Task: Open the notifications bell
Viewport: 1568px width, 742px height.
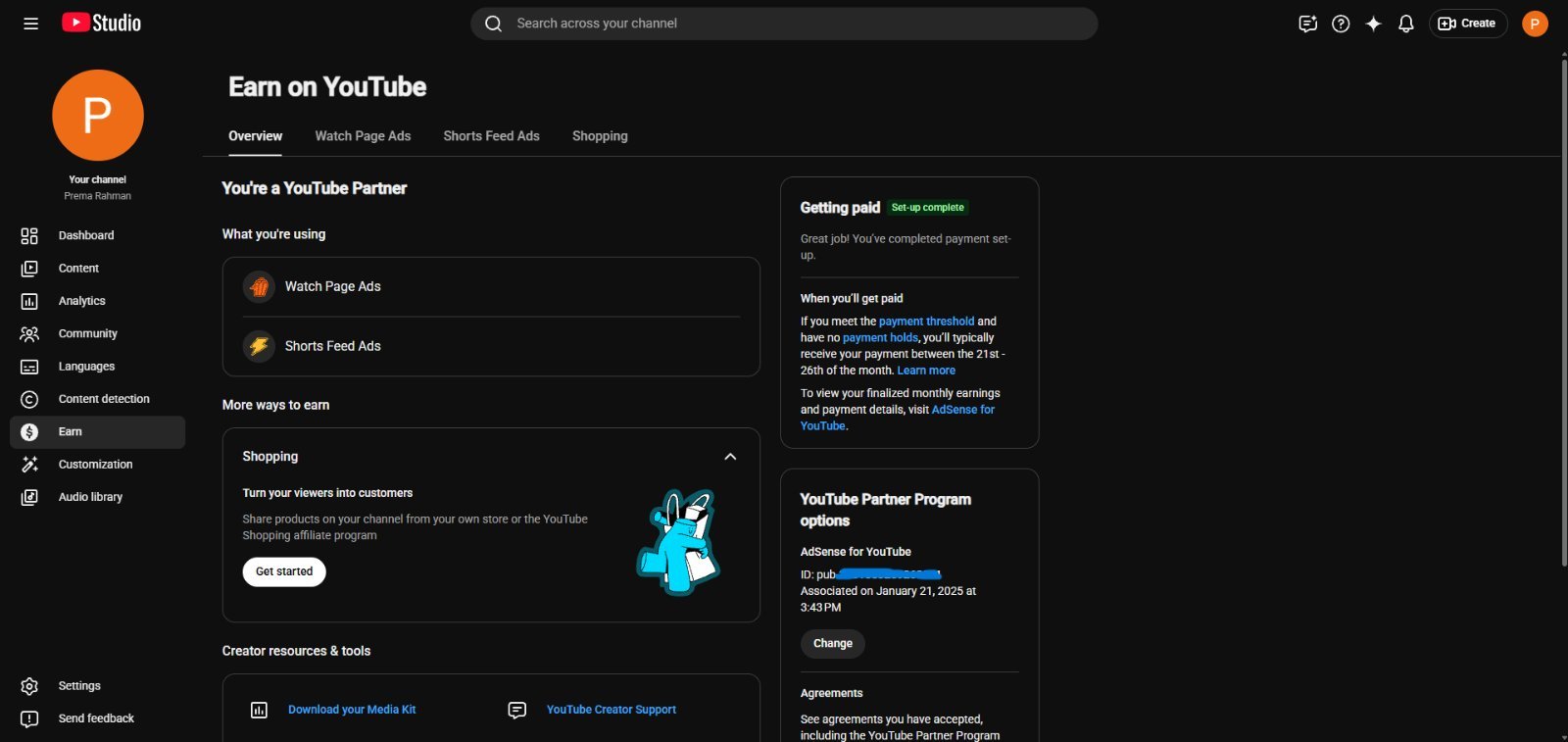Action: (1405, 24)
